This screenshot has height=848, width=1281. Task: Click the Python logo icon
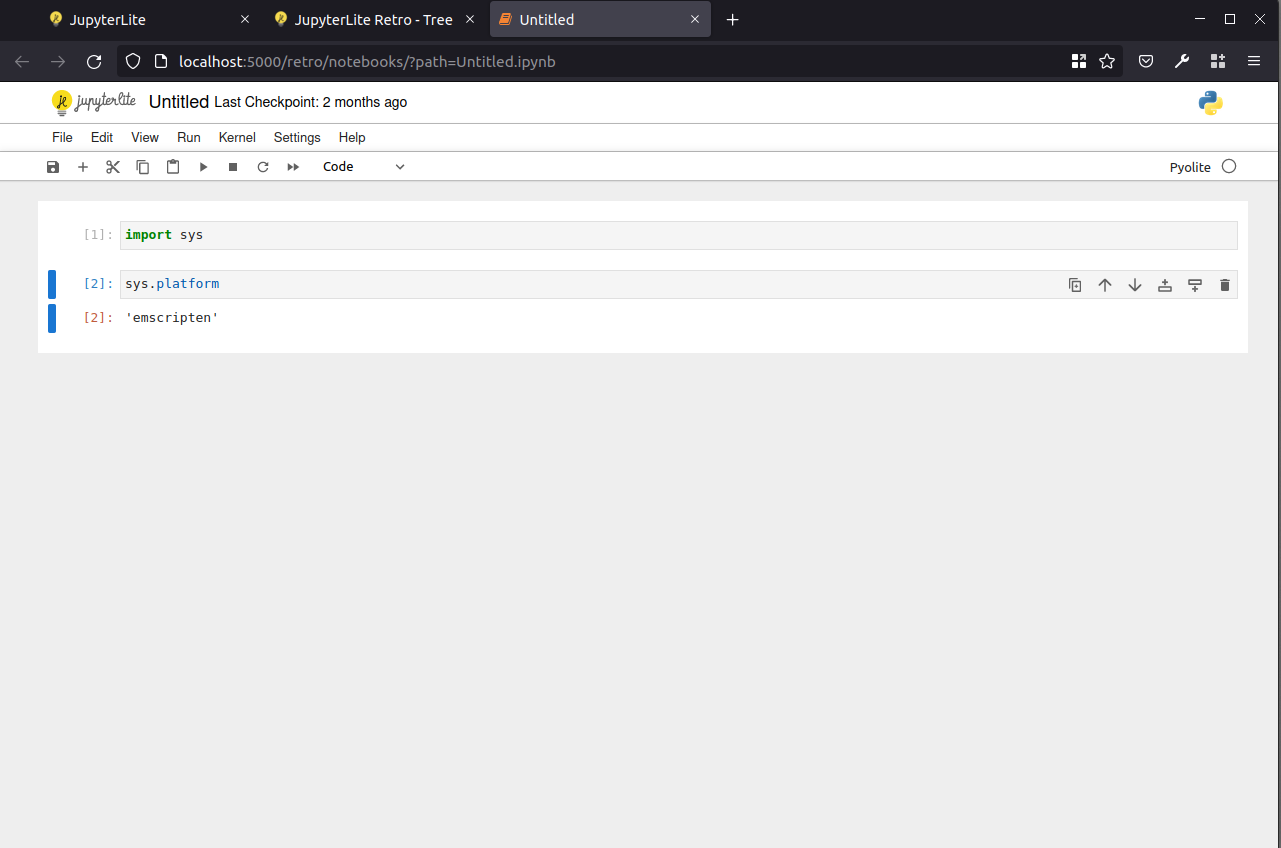pyautogui.click(x=1211, y=103)
